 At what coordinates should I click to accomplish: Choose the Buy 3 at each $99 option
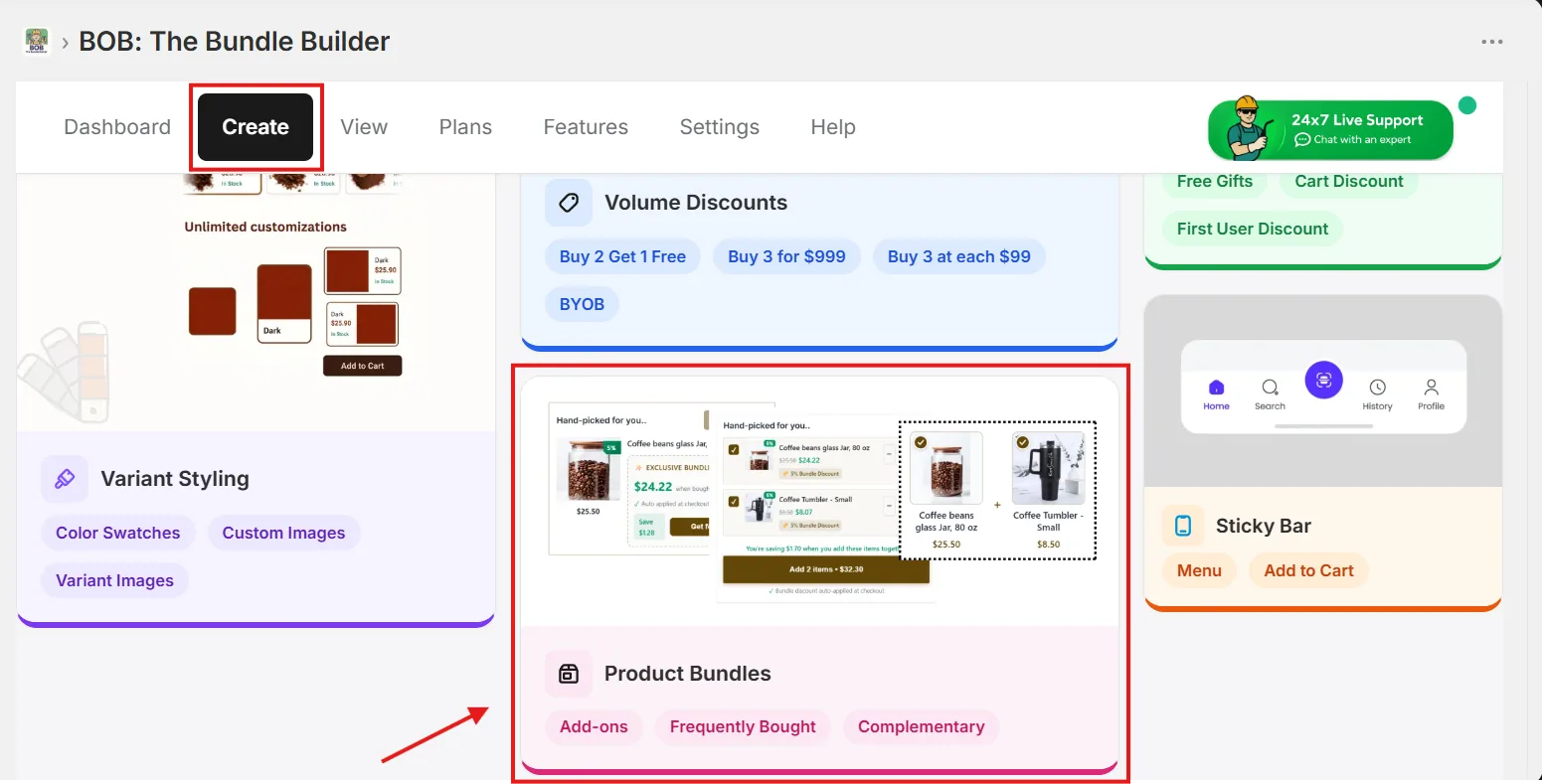tap(958, 256)
